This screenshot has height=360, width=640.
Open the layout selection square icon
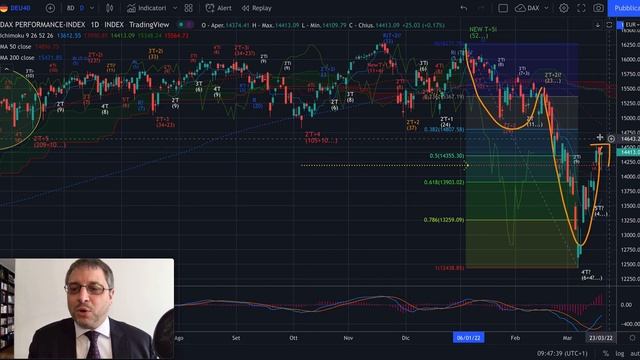[x=503, y=8]
